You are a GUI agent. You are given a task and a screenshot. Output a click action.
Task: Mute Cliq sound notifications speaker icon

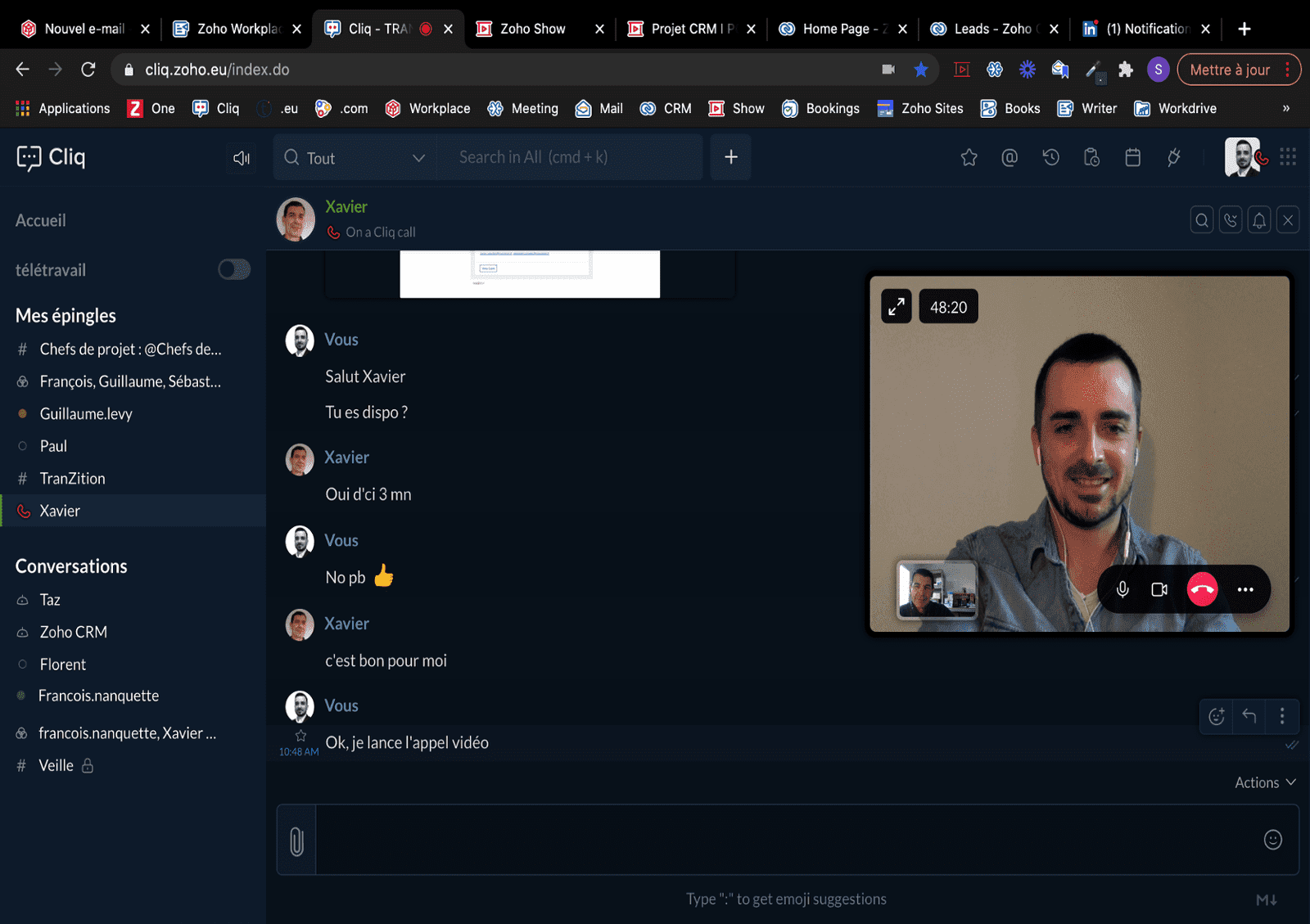click(x=242, y=158)
